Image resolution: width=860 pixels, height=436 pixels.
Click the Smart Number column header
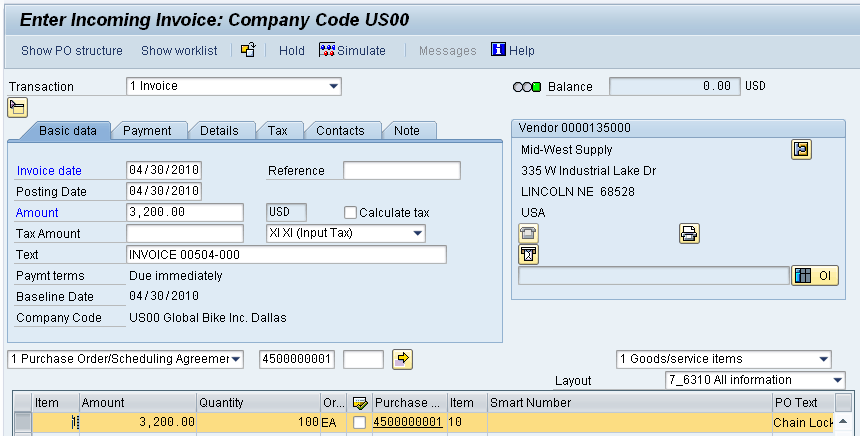630,403
